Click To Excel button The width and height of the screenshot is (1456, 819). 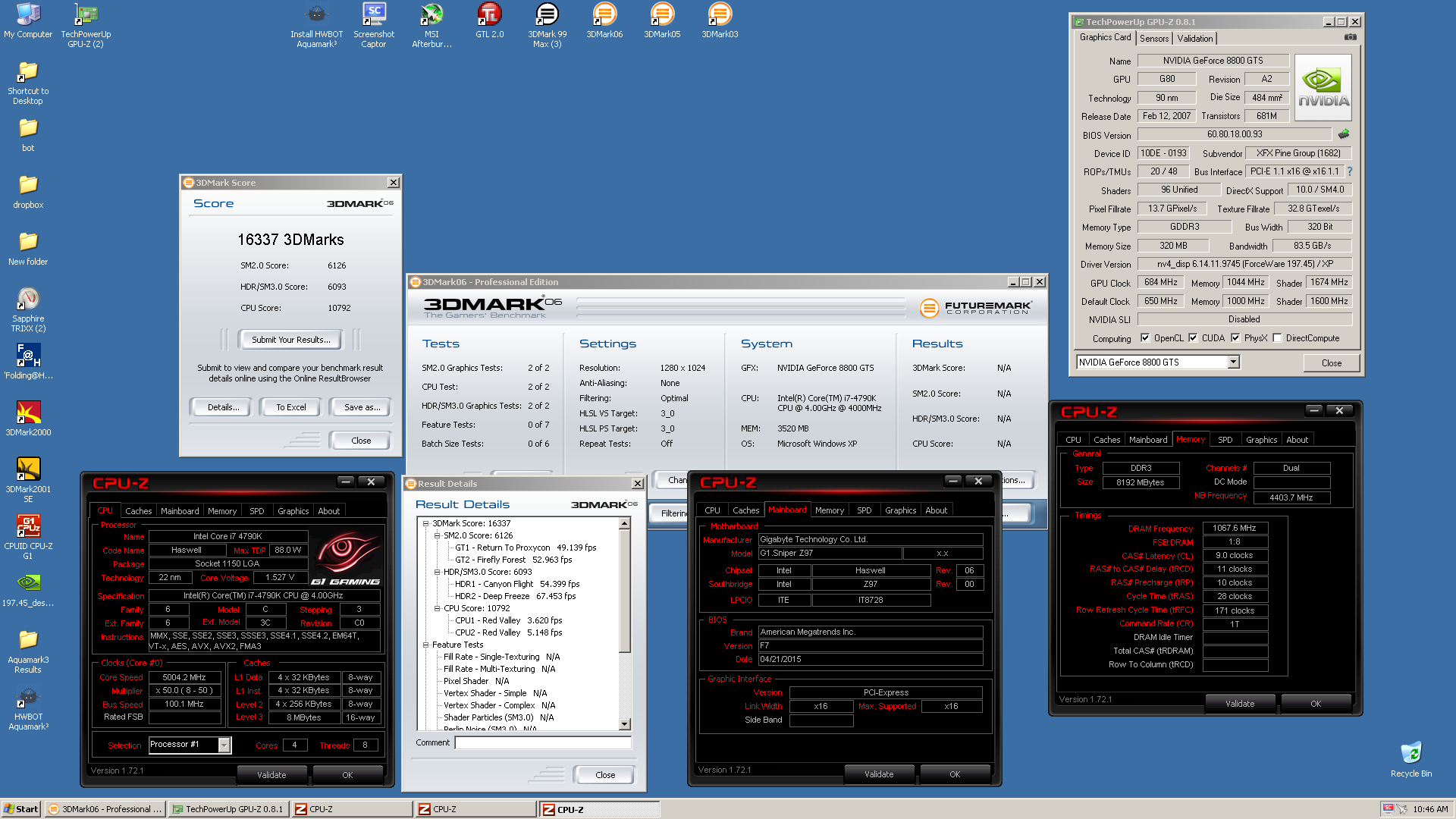click(291, 407)
